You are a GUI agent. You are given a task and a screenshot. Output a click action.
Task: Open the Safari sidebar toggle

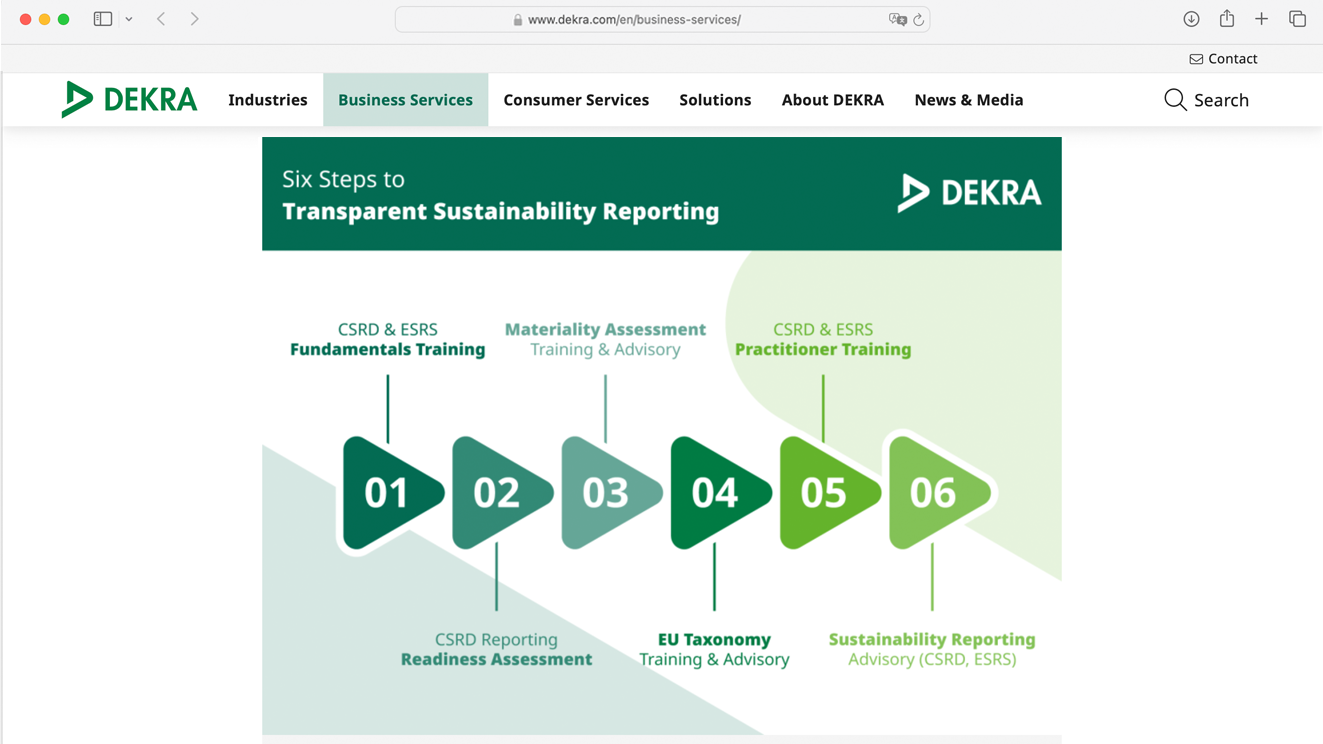[103, 19]
